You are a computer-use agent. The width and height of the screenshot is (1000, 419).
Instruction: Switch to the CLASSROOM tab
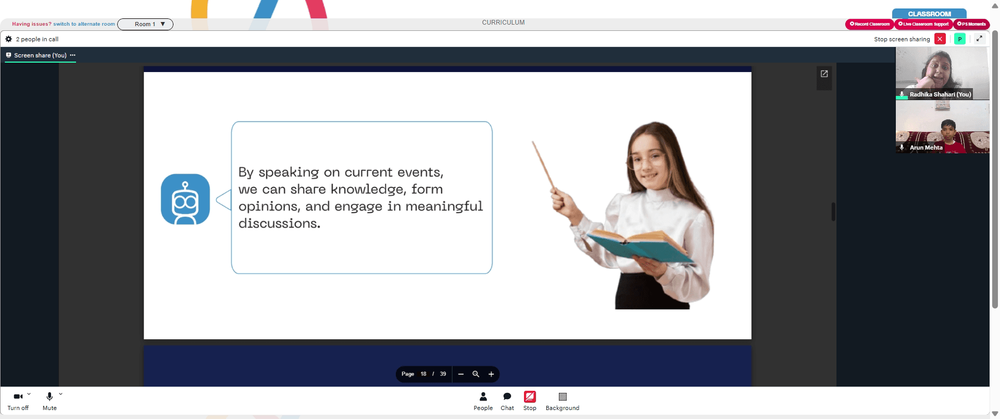(x=929, y=13)
